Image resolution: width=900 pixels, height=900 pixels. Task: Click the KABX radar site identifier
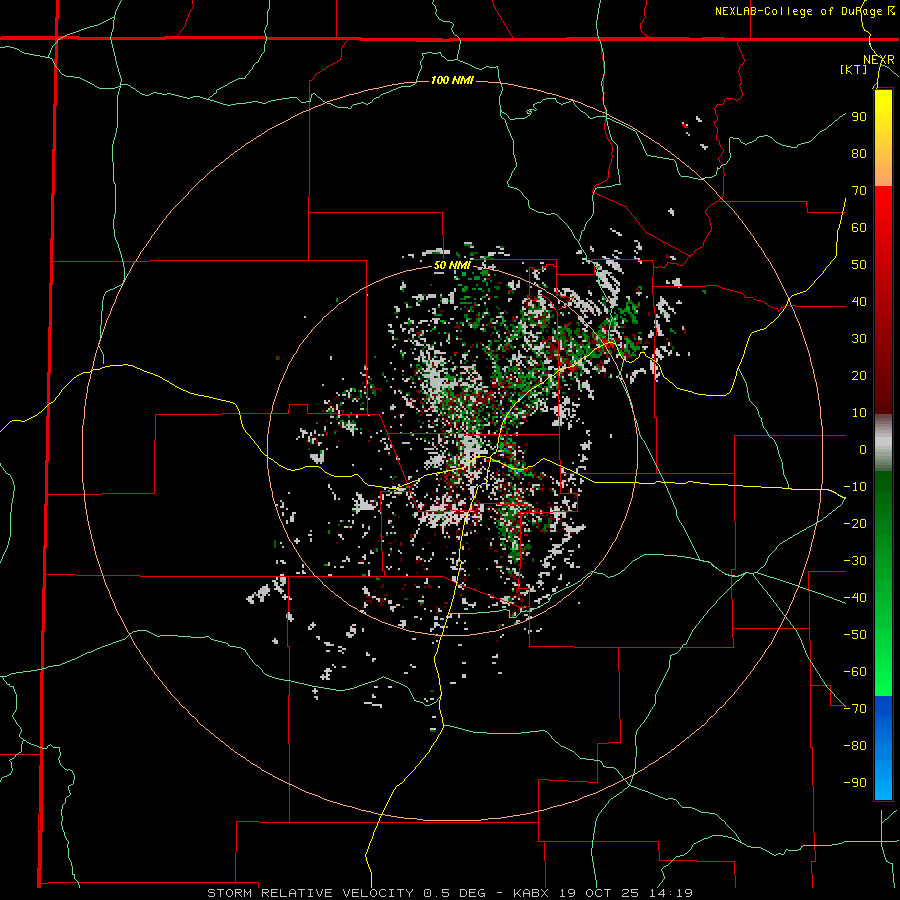532,893
